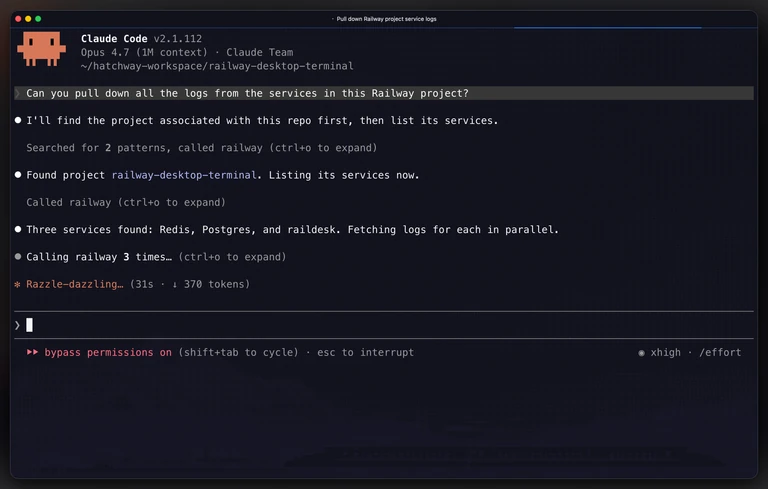This screenshot has width=768, height=489.
Task: Expand the 'Searched for 2 patterns' line
Action: click(202, 148)
